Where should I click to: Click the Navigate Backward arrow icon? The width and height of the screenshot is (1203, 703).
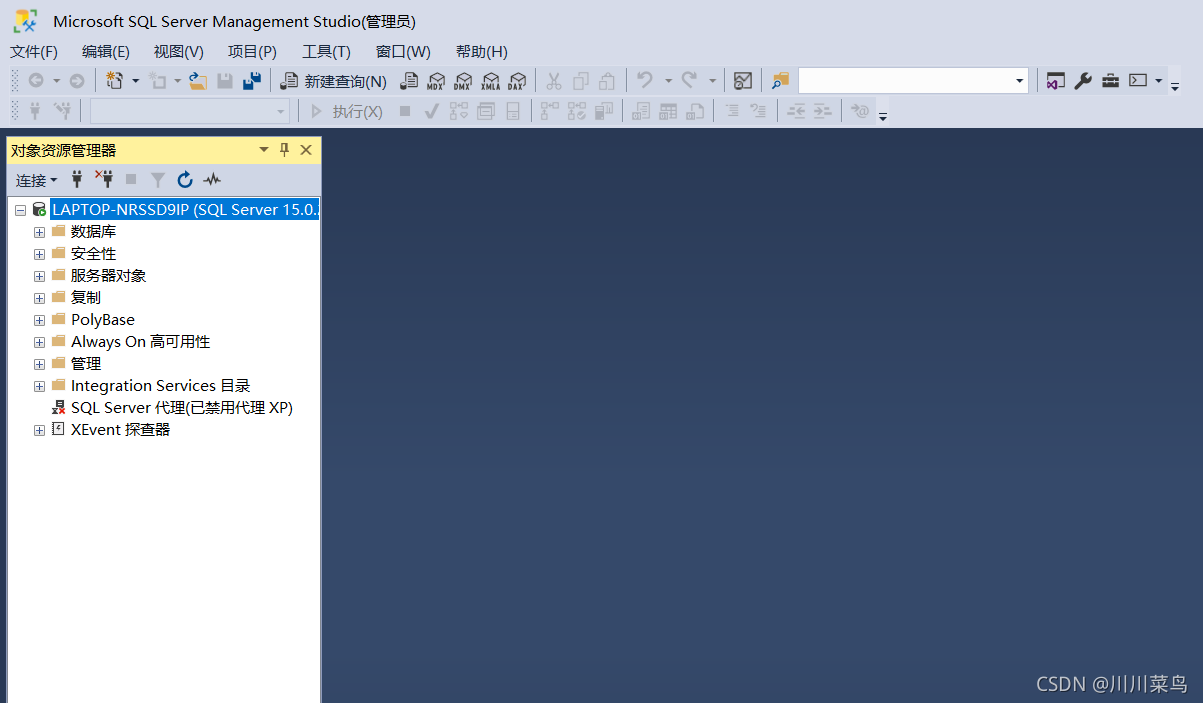coord(35,81)
